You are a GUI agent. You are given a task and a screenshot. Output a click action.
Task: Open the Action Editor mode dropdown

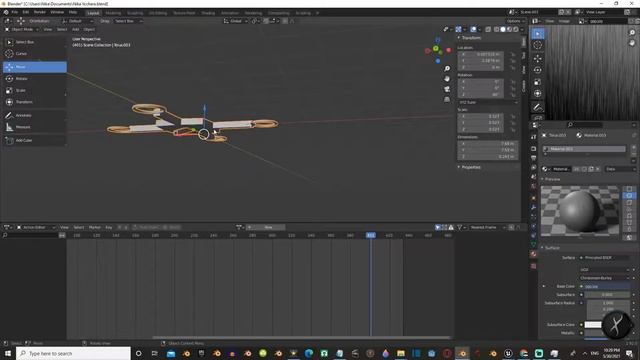coord(36,227)
